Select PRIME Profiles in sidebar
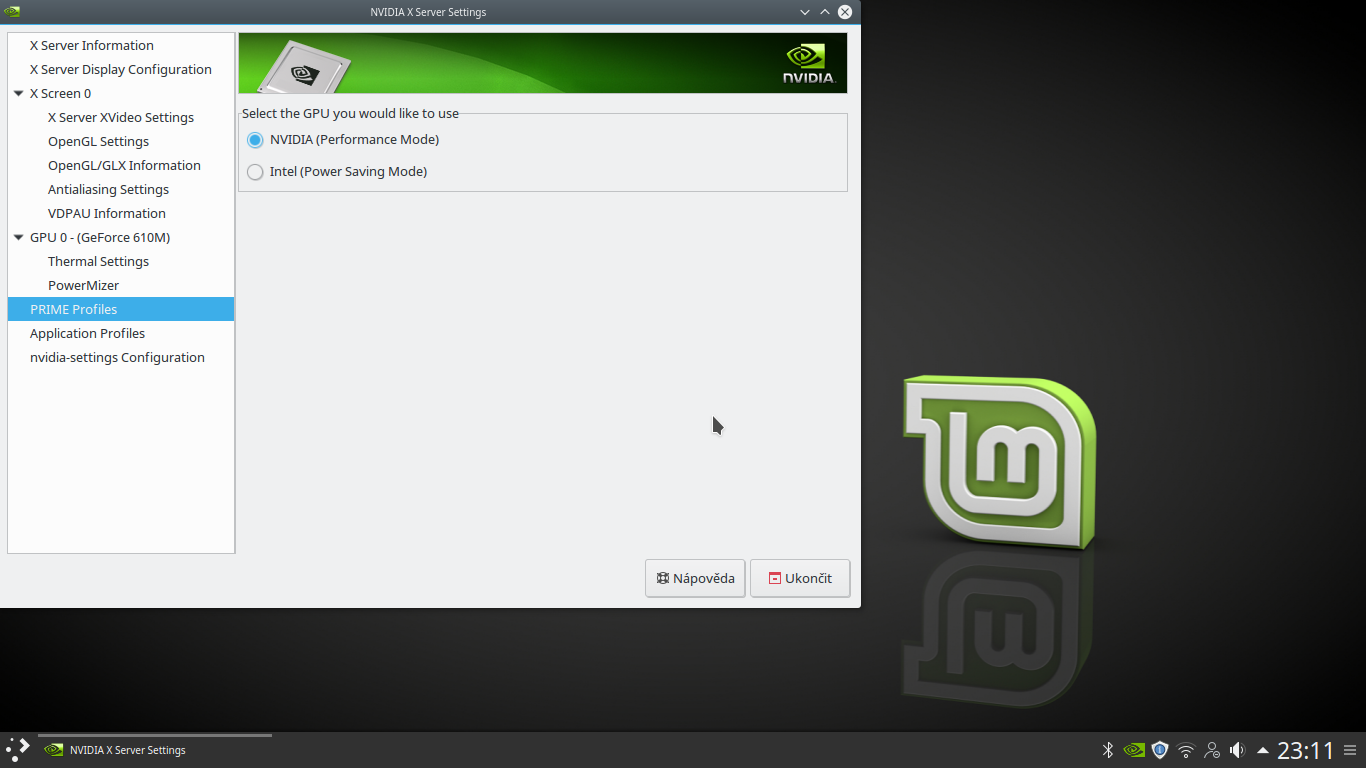 click(x=121, y=309)
